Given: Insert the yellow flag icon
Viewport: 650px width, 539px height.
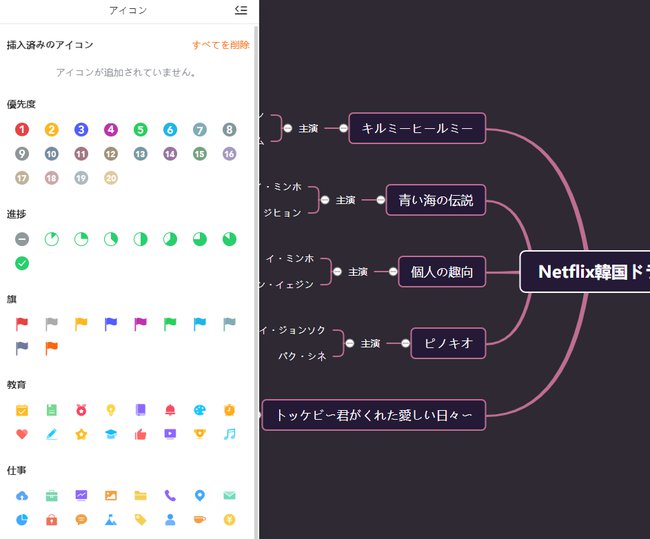Looking at the screenshot, I should [81, 324].
